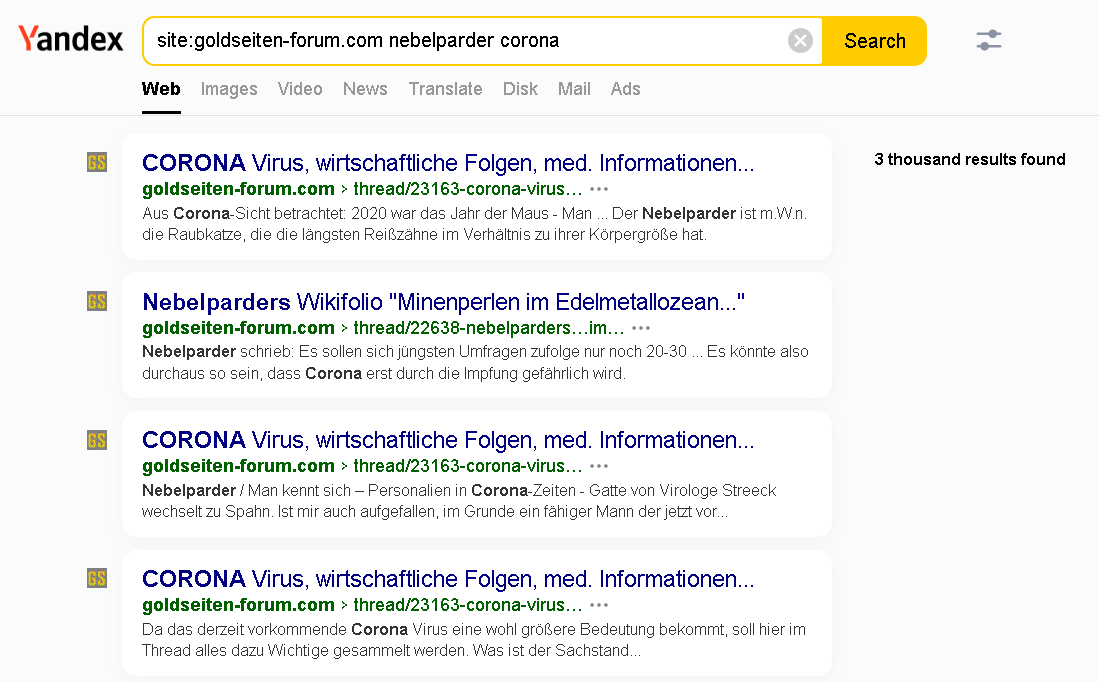Click the Yandex logo
Screen dimensions: 1099x682
(x=71, y=40)
